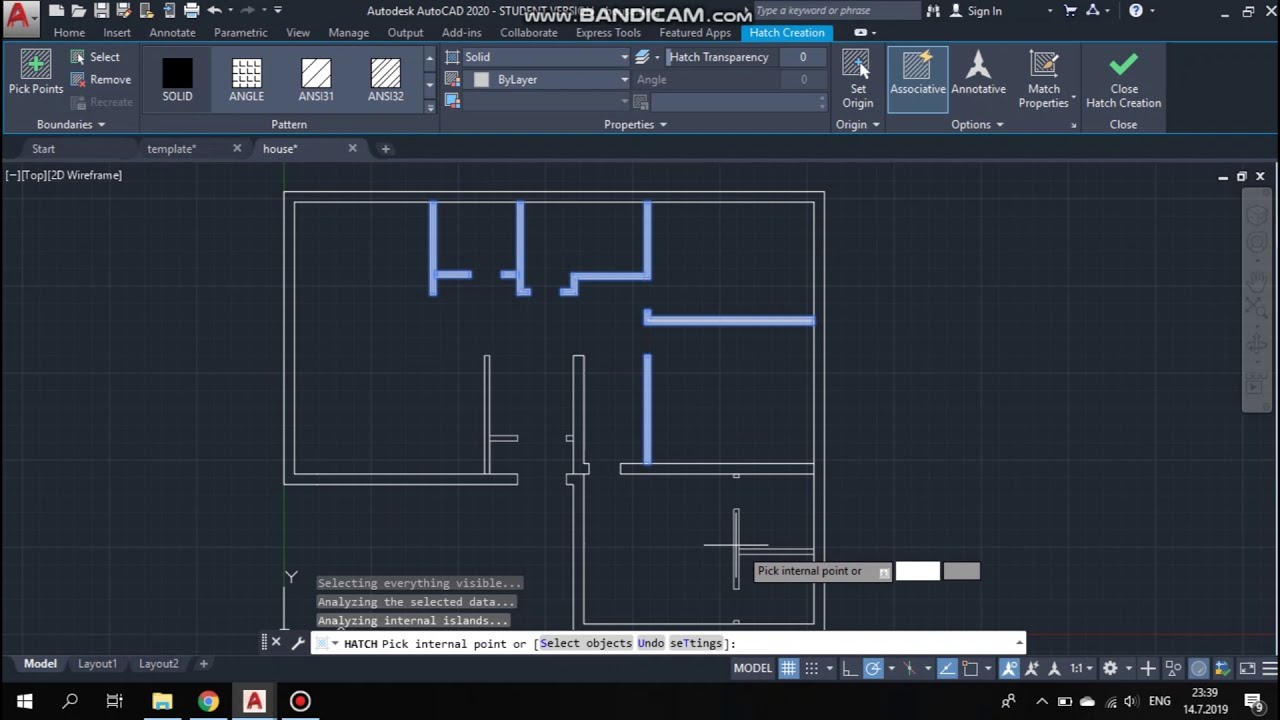Close the house* drawing tab

pyautogui.click(x=352, y=149)
